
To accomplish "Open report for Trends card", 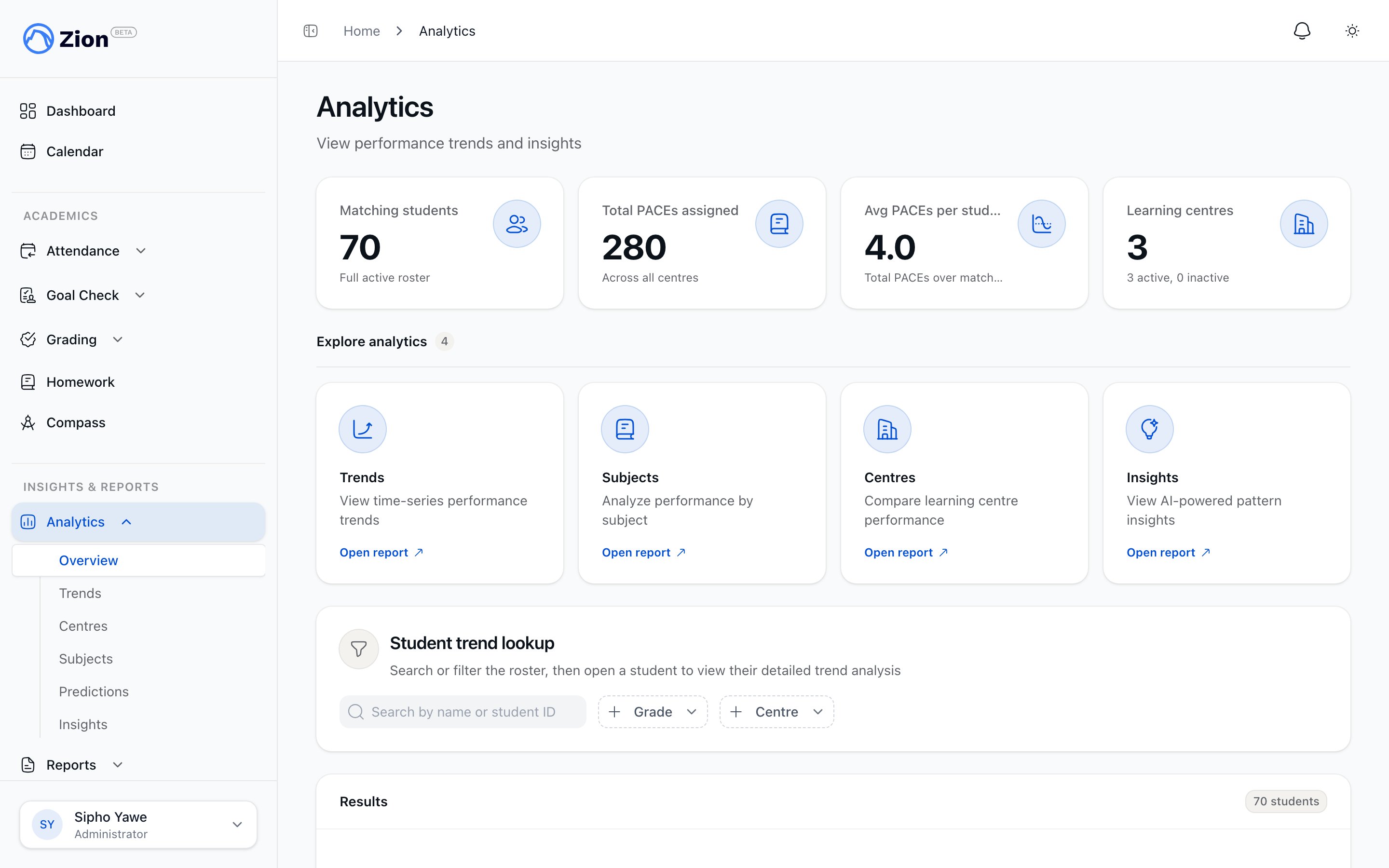I will tap(381, 552).
